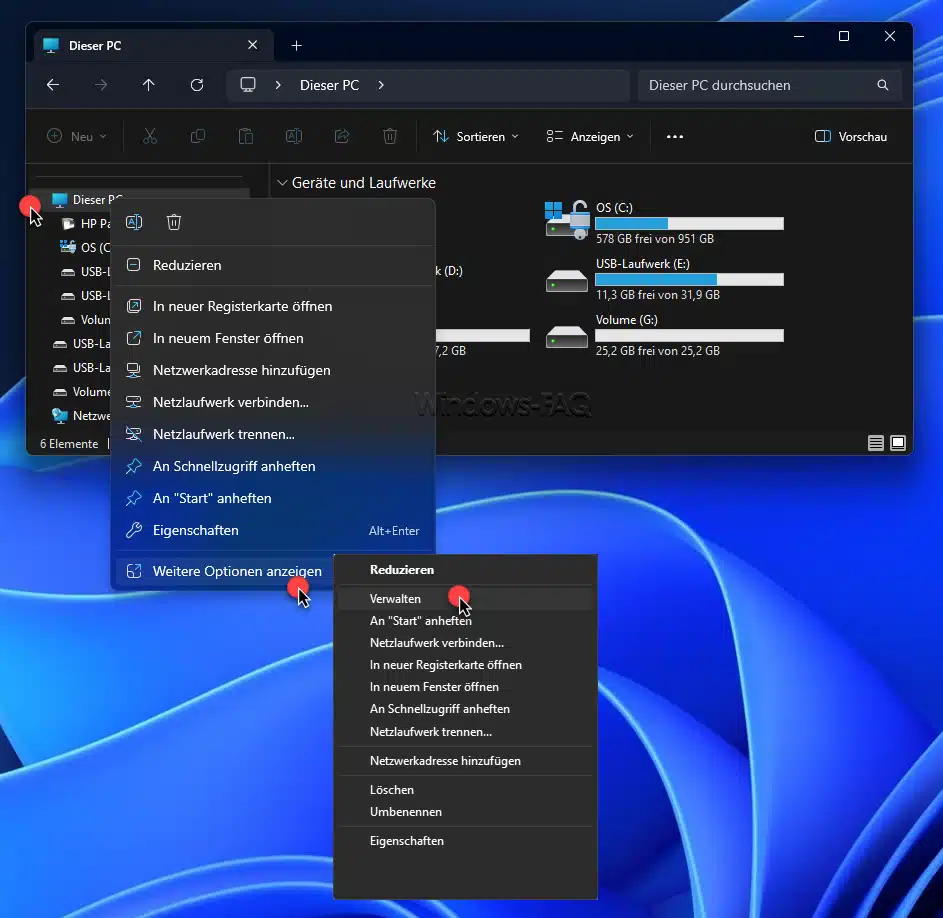Go up one folder level
The width and height of the screenshot is (943, 918).
coord(149,85)
